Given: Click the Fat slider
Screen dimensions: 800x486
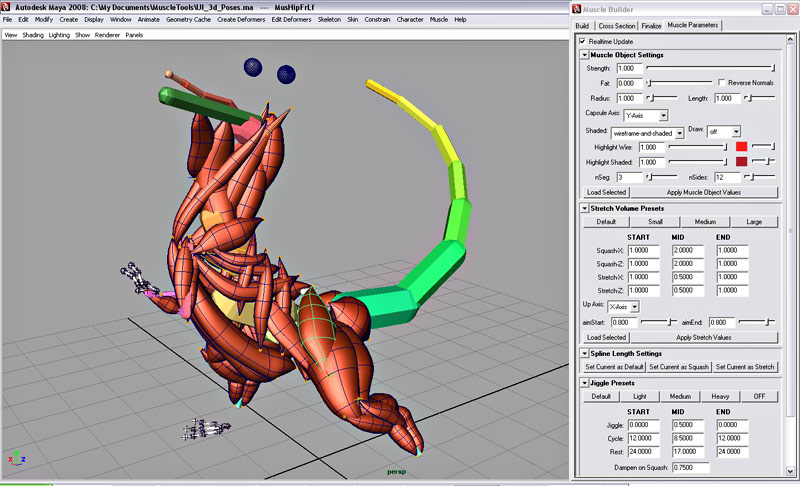Looking at the screenshot, I should 680,82.
